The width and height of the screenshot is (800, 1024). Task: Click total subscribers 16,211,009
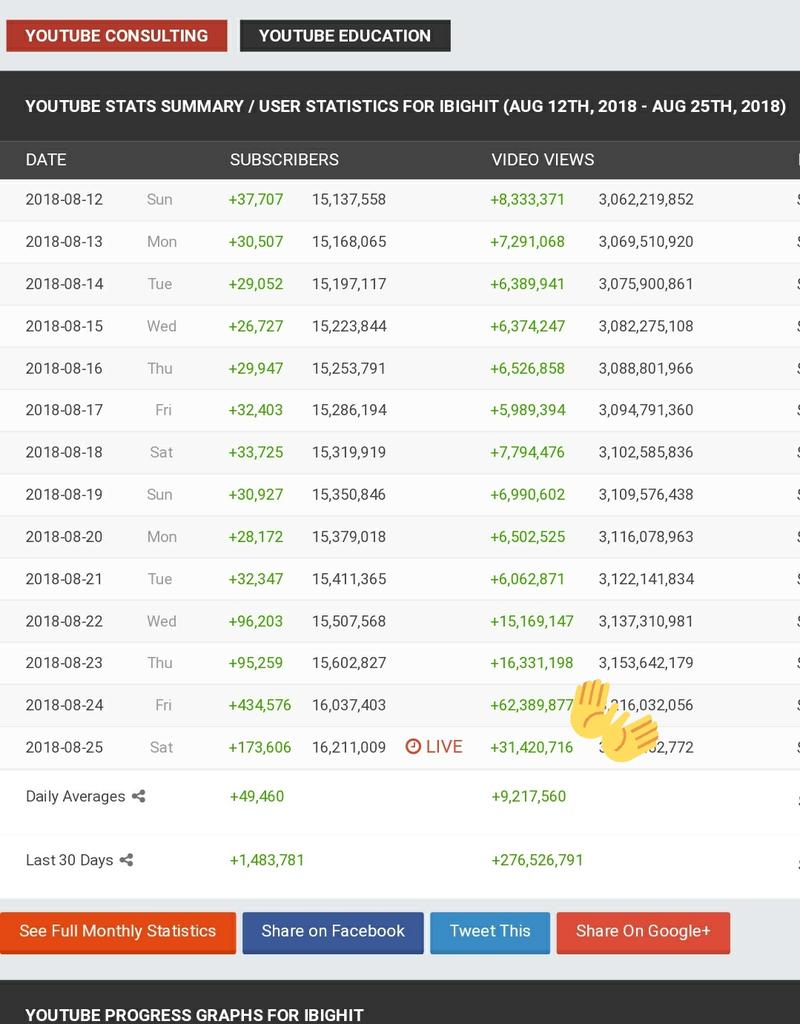[349, 747]
